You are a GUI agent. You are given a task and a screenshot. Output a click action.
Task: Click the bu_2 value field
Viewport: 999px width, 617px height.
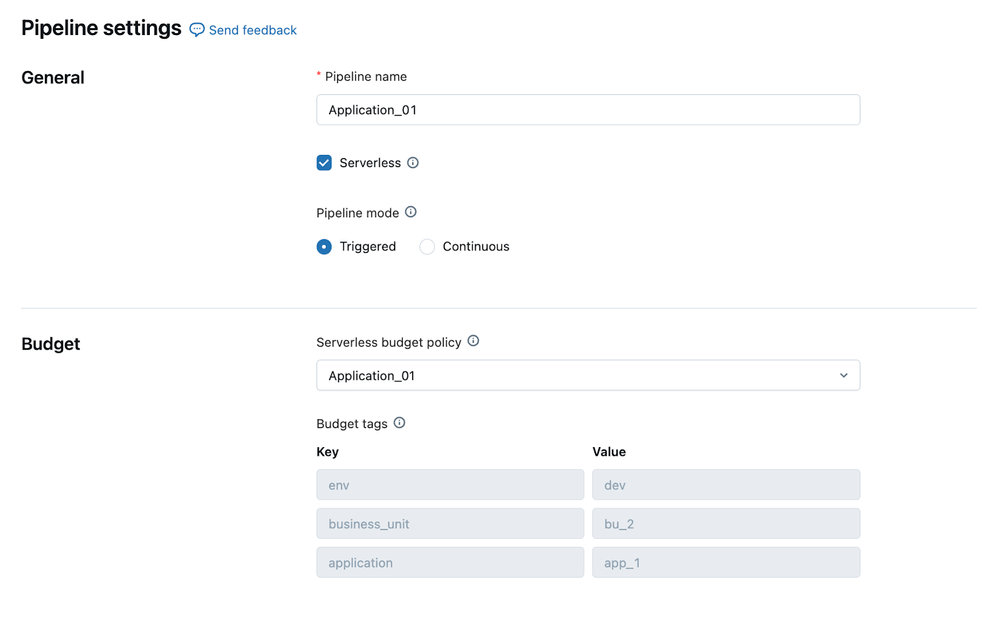pyautogui.click(x=725, y=524)
